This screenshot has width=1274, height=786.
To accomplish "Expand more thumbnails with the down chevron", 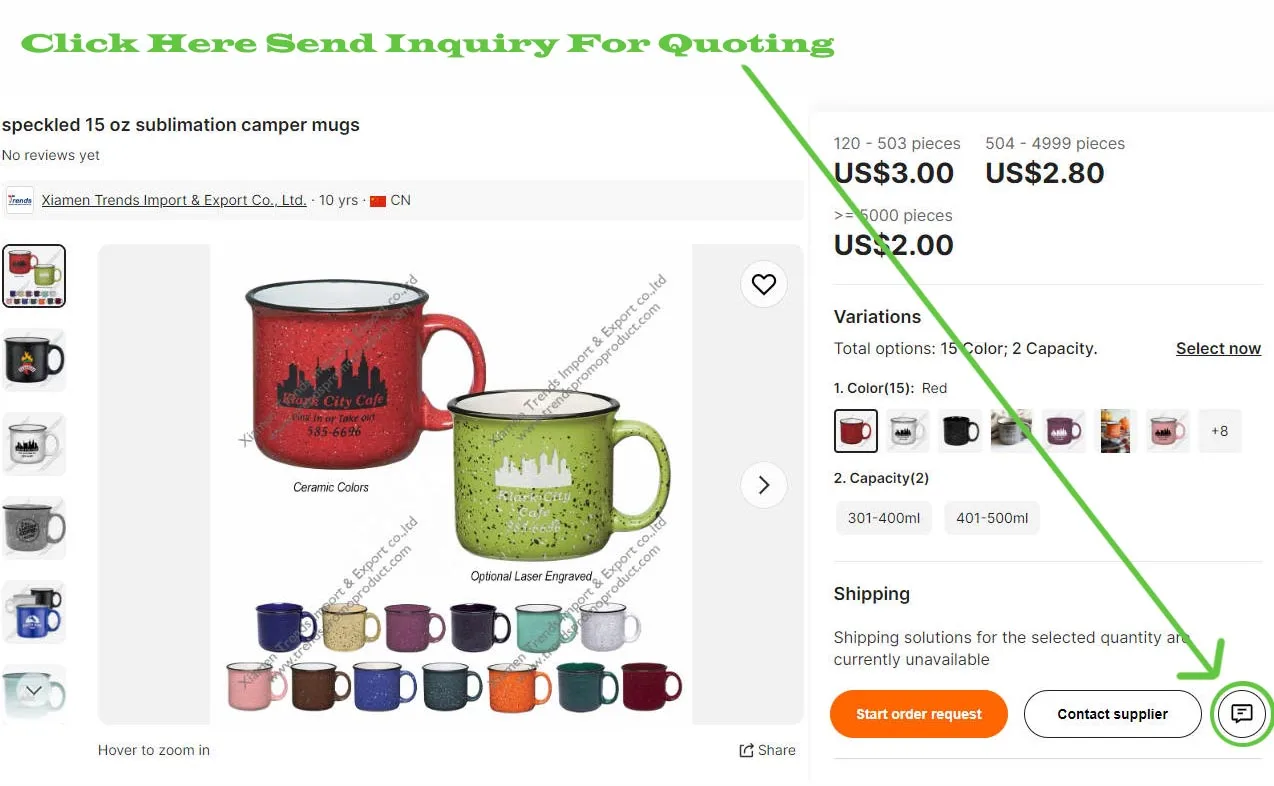I will (x=33, y=691).
